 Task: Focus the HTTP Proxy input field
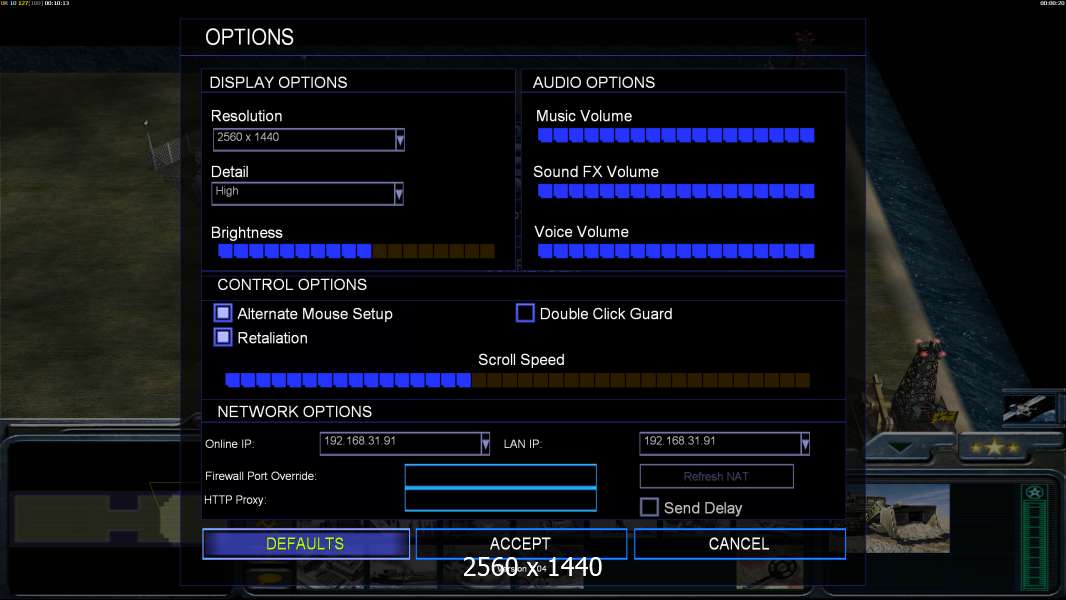[x=500, y=499]
